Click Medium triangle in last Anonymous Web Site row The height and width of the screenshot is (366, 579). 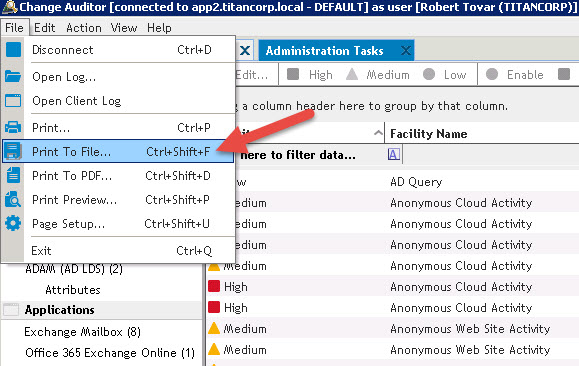[214, 349]
